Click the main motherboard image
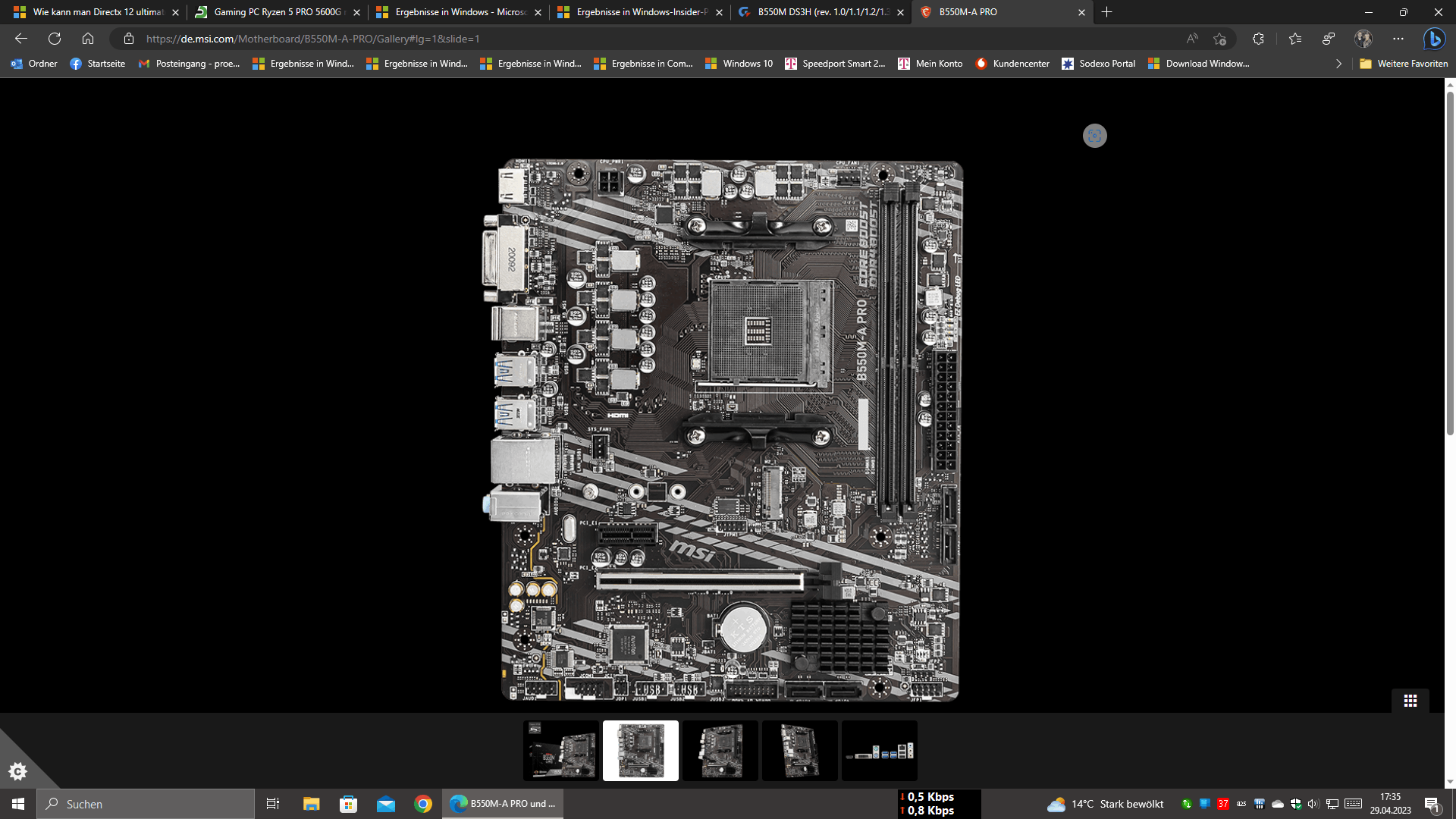 (723, 430)
